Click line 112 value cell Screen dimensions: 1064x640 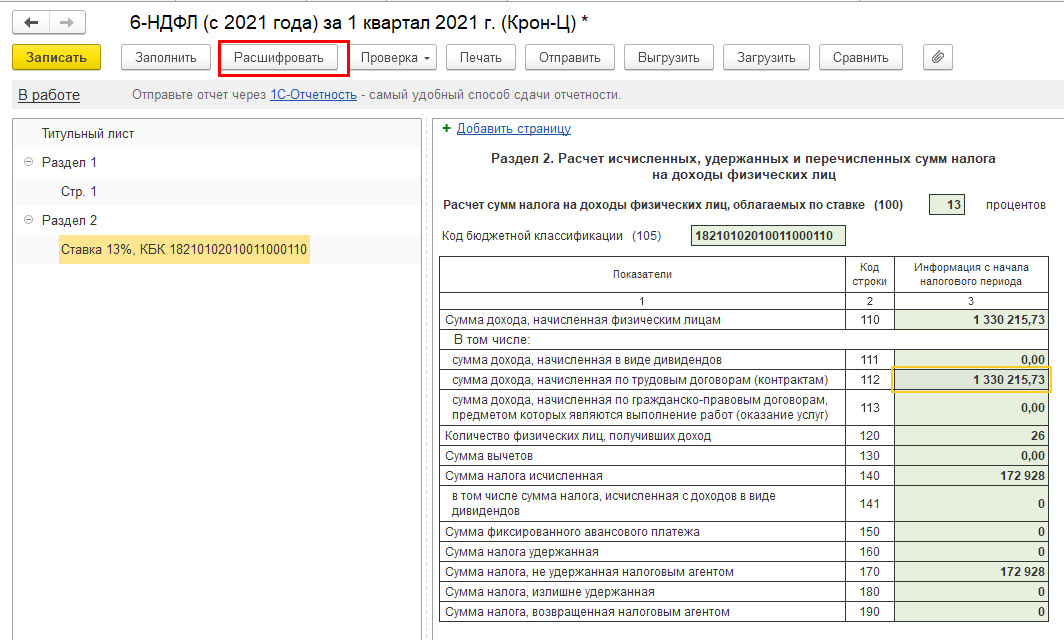[x=971, y=379]
